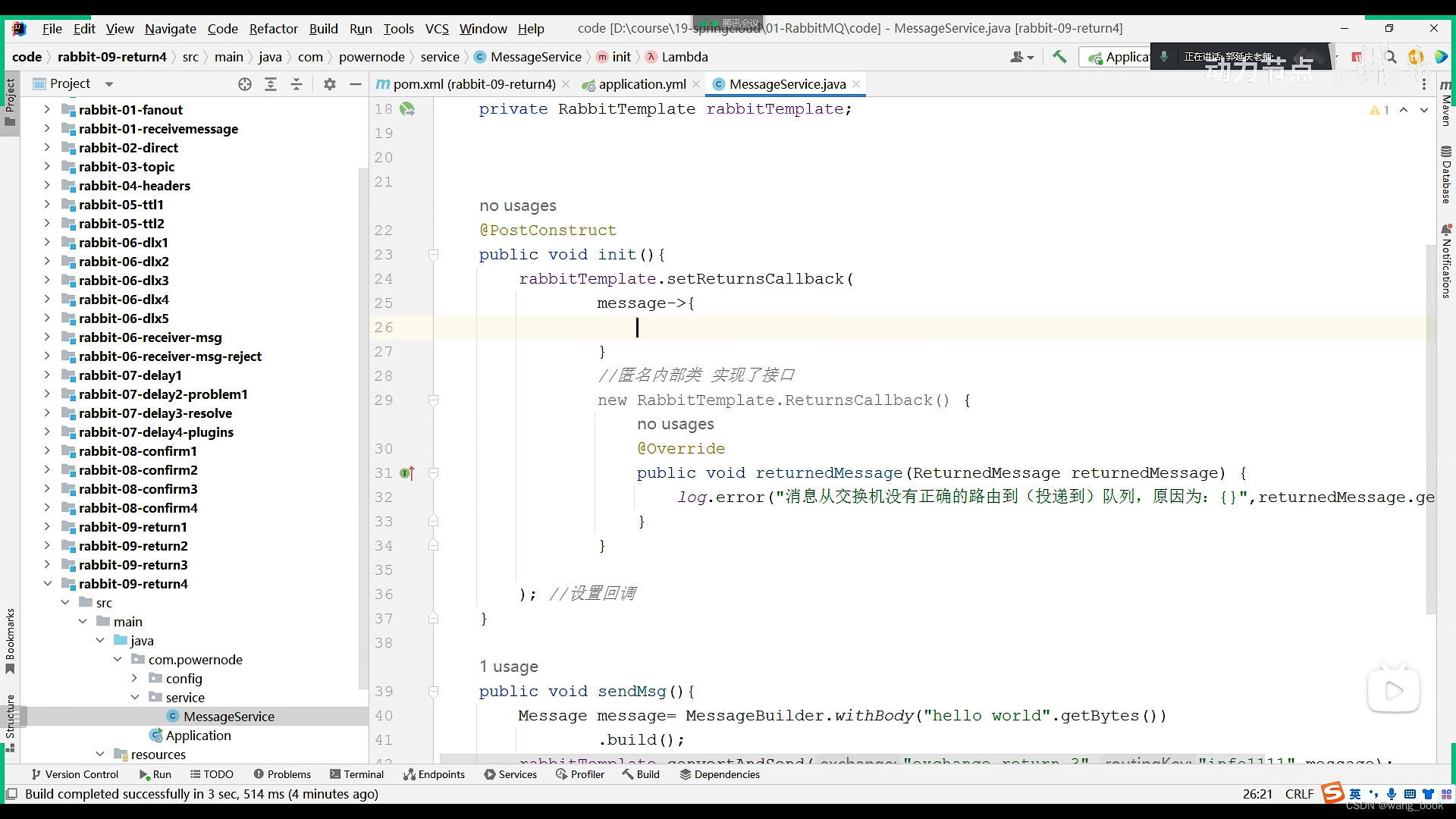The image size is (1456, 819).
Task: Open Project panel settings gear
Action: tap(329, 84)
